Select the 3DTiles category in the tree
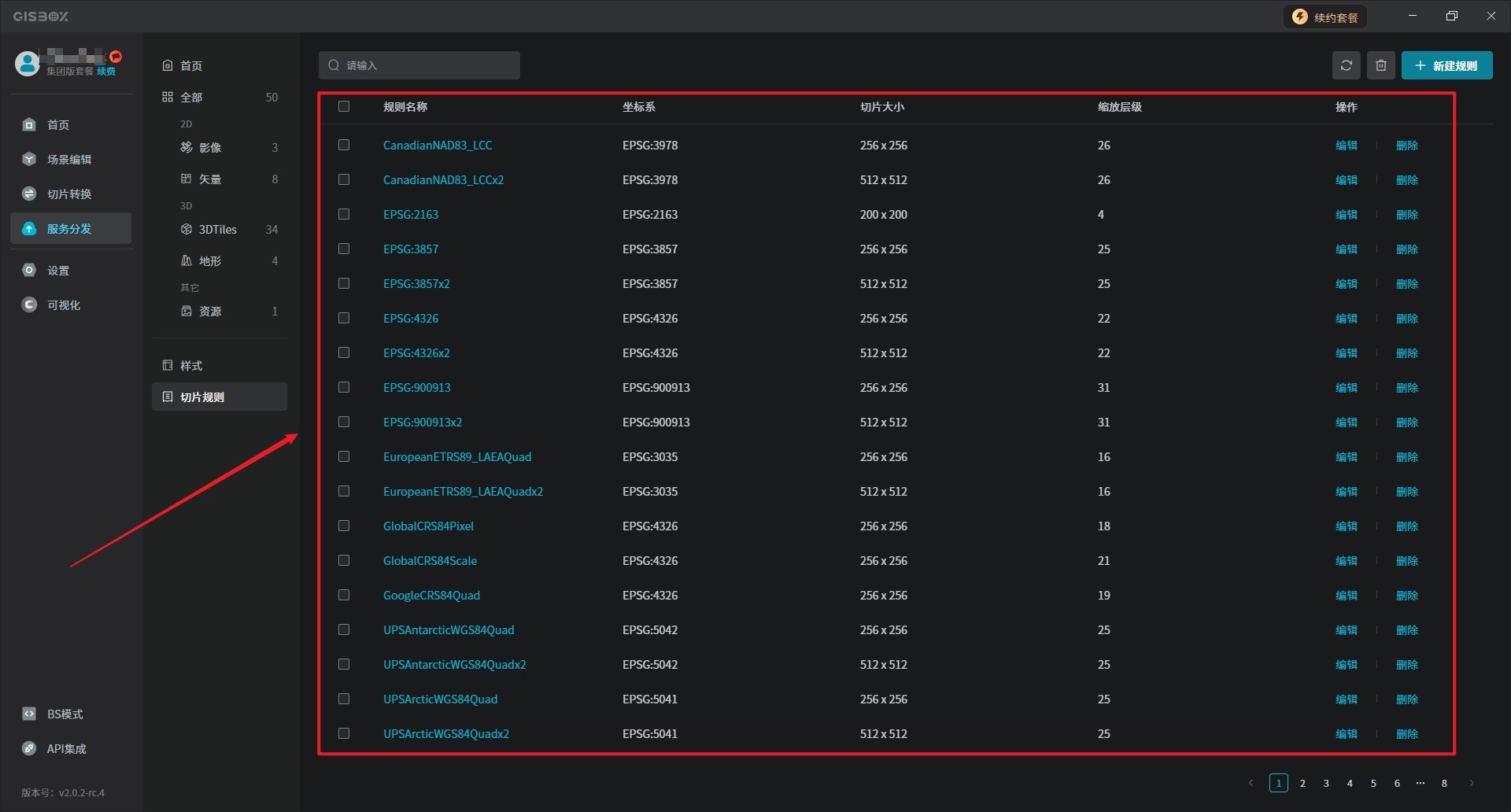The width and height of the screenshot is (1511, 812). tap(217, 230)
